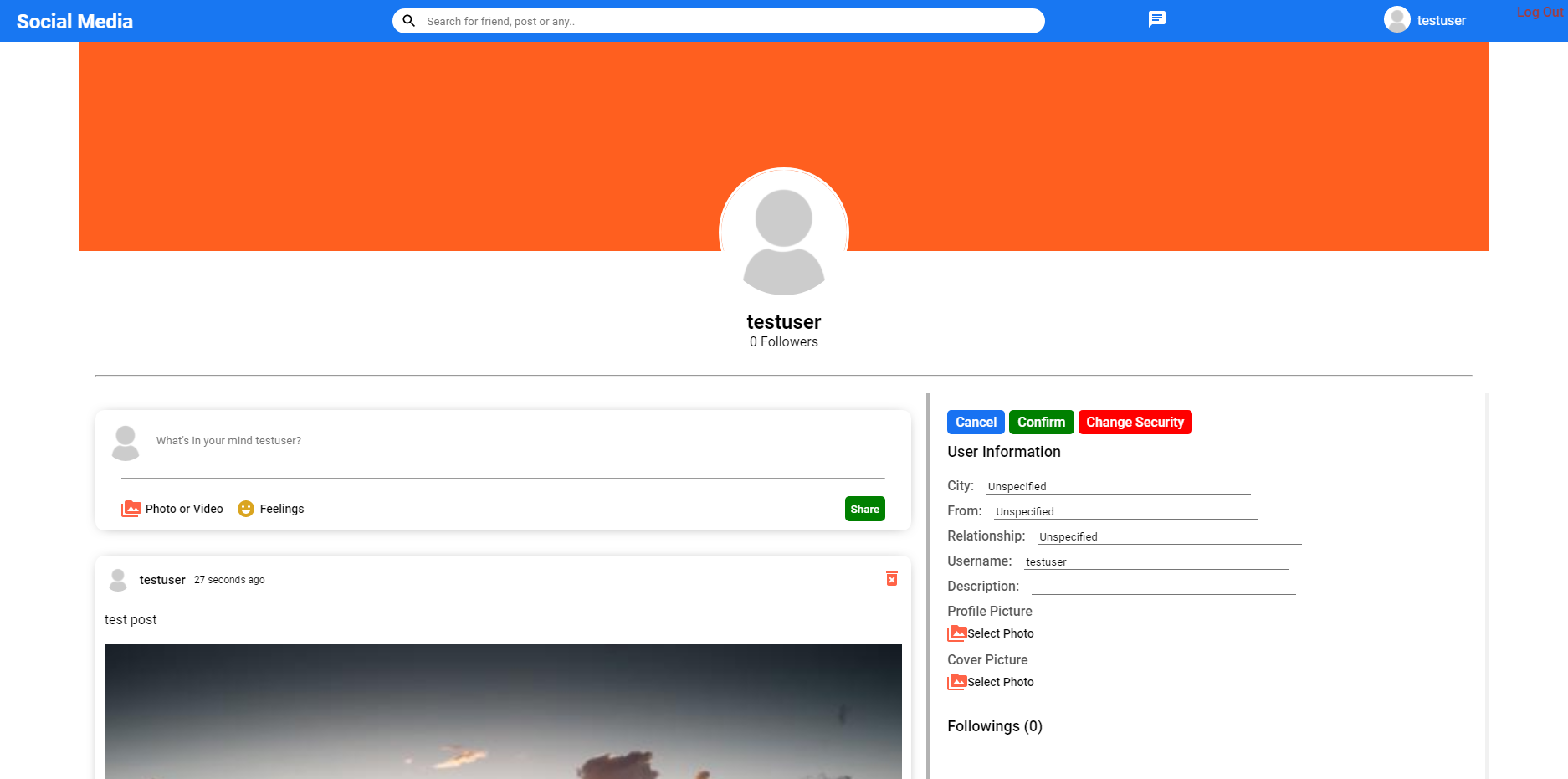Select the Photo or Video icon
The height and width of the screenshot is (779, 1568).
[131, 508]
